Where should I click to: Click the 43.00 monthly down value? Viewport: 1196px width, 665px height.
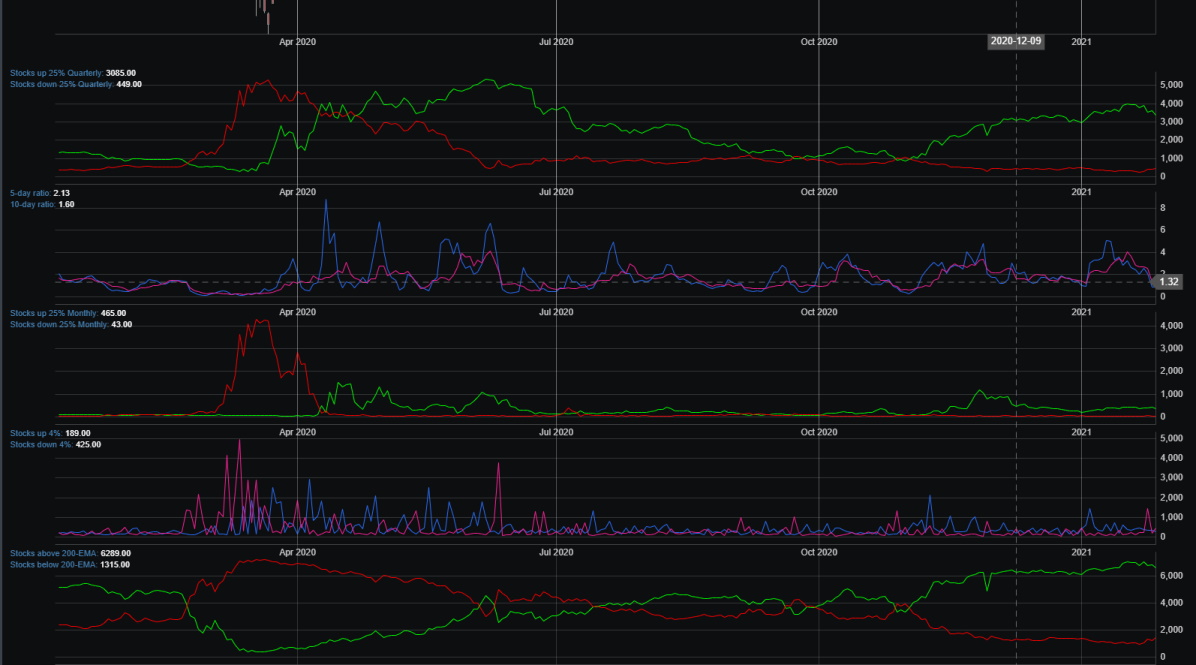121,324
